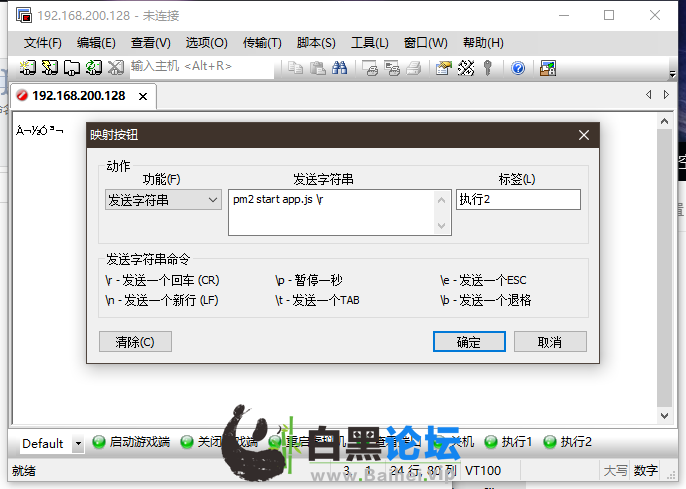Click the red disconnected icon on session tab
Viewport: 686px width, 489px height.
point(22,95)
